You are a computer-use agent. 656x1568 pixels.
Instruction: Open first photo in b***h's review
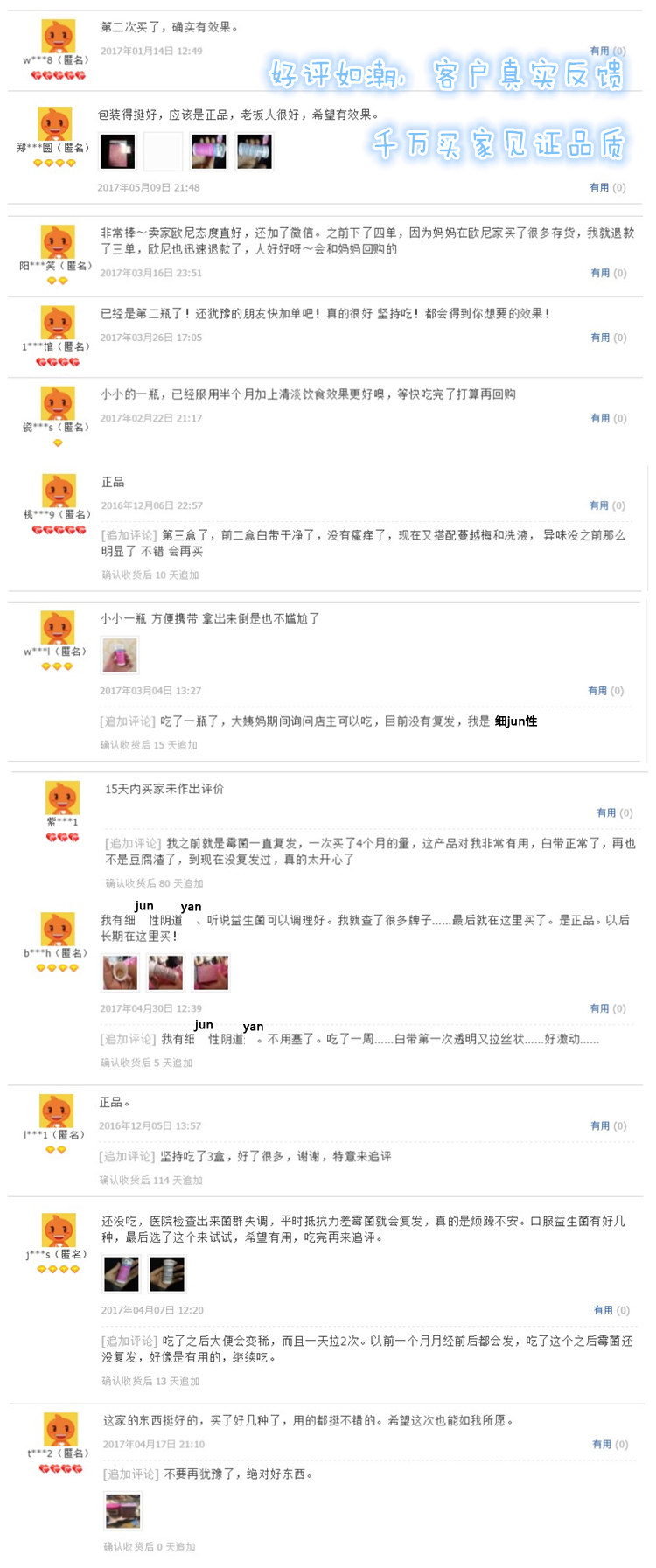(120, 972)
